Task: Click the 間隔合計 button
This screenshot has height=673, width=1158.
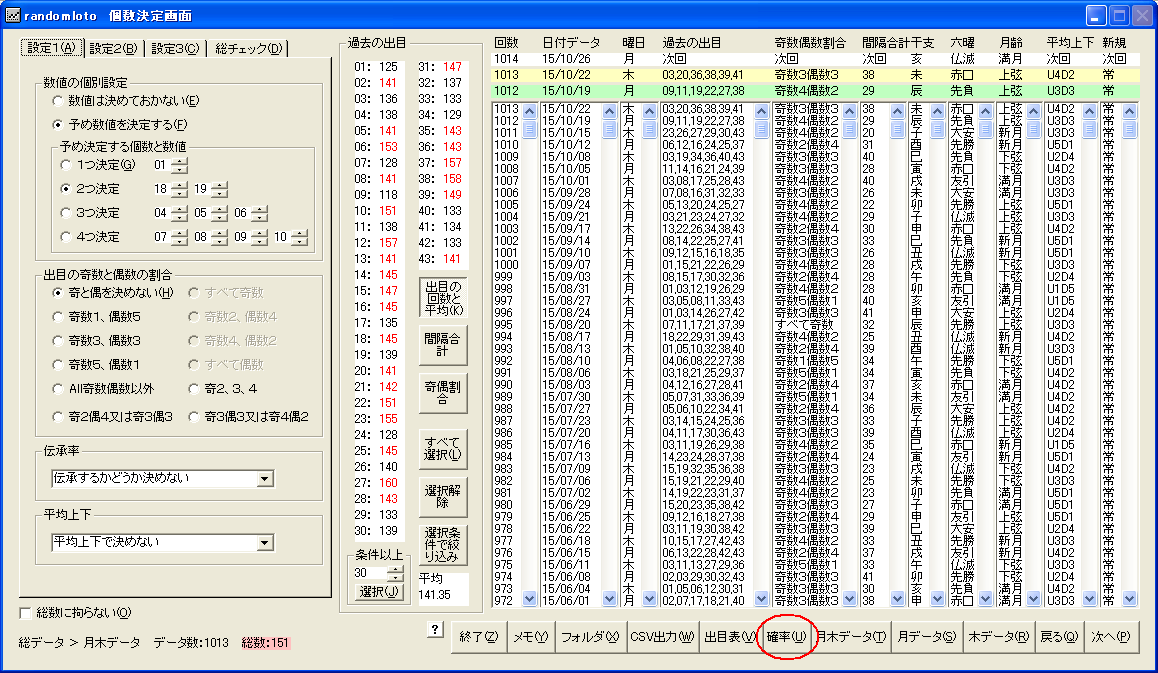Action: (443, 345)
